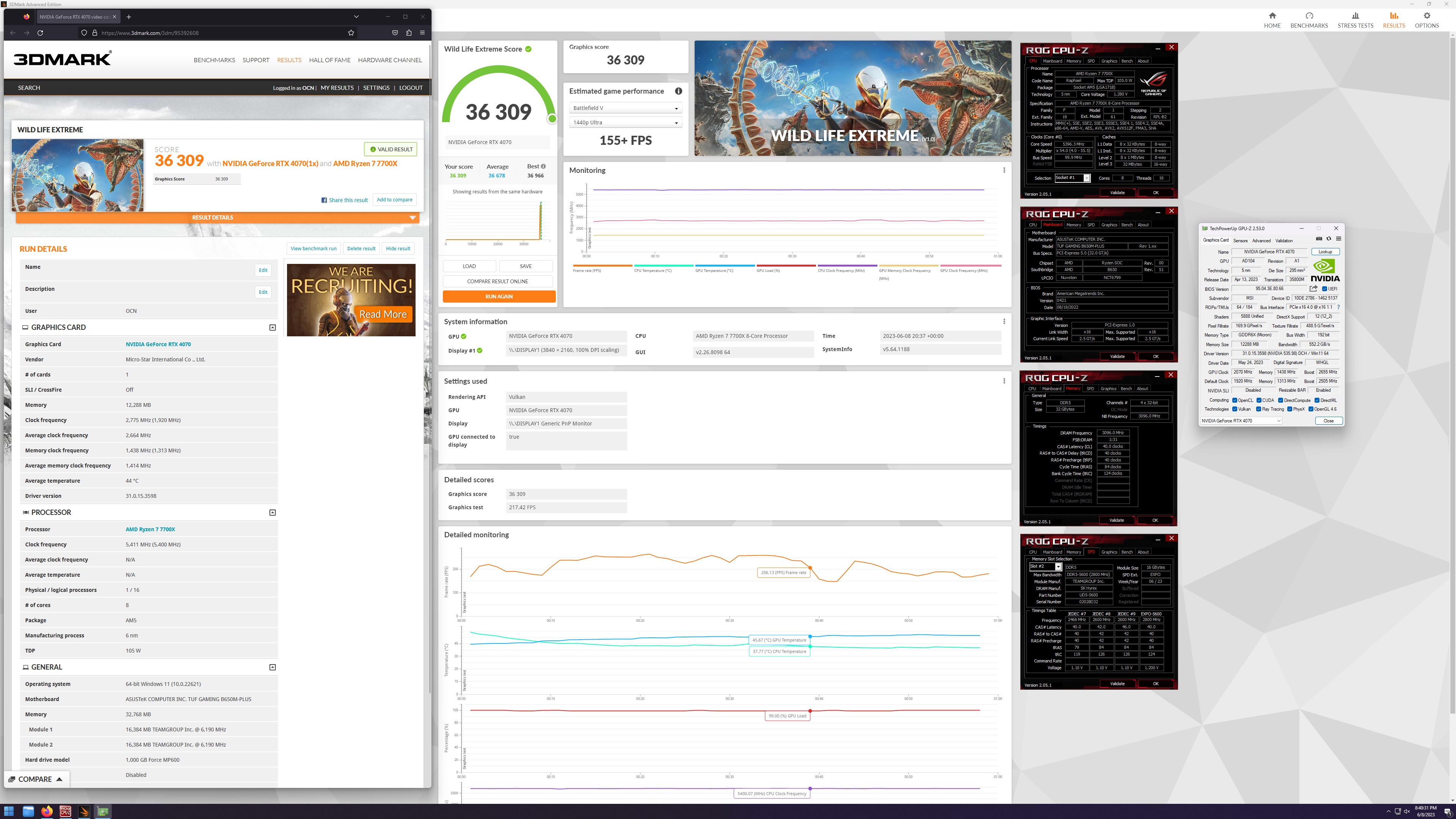This screenshot has width=1456, height=819.
Task: Toggle DirectML checkbox in GPU-Z
Action: pos(1317,400)
